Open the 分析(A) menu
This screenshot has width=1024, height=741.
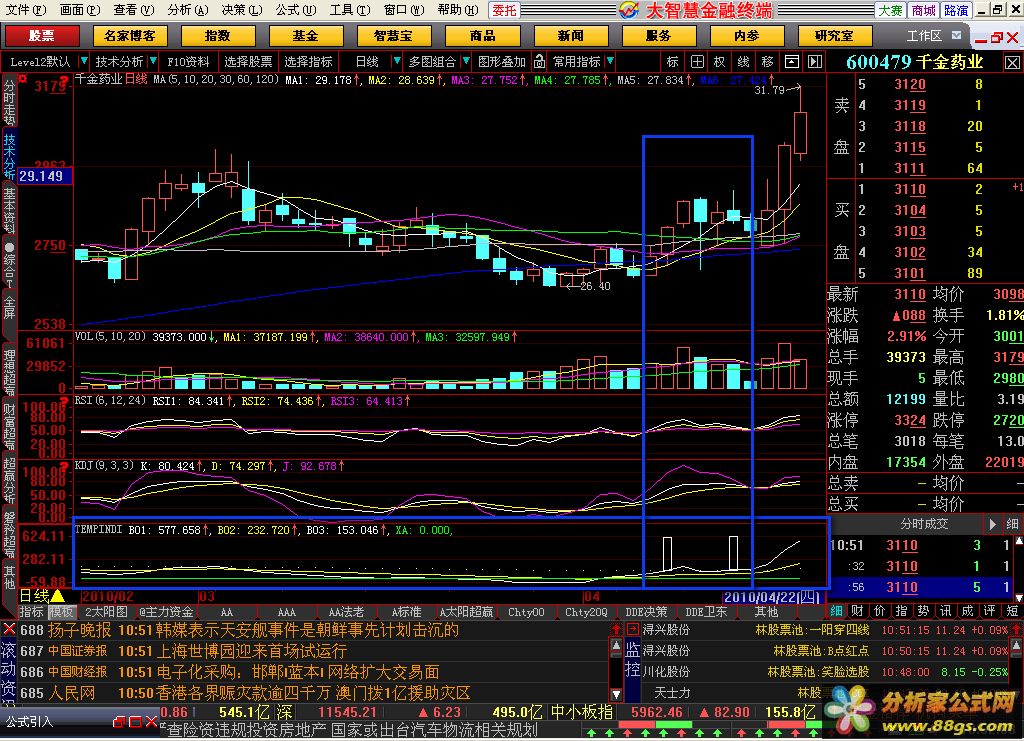point(185,10)
